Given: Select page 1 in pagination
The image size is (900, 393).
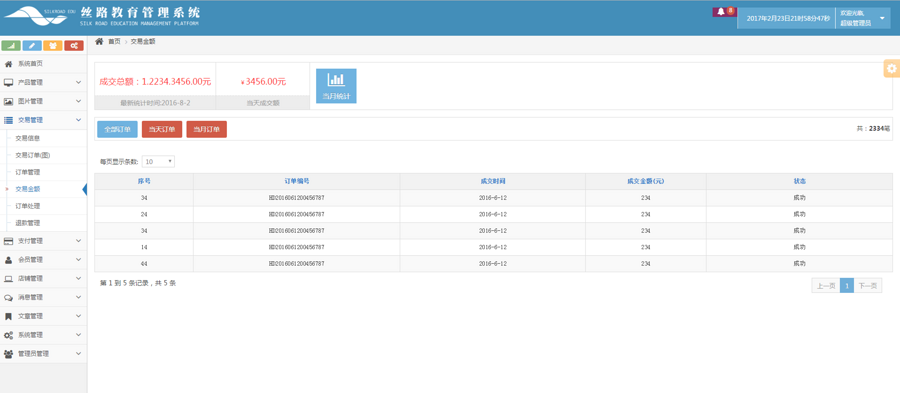Looking at the screenshot, I should pyautogui.click(x=847, y=286).
